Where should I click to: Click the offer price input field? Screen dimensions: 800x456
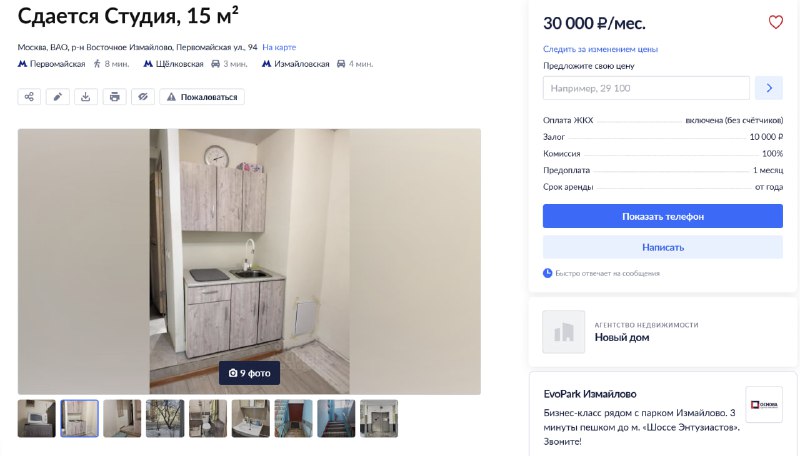(x=646, y=88)
